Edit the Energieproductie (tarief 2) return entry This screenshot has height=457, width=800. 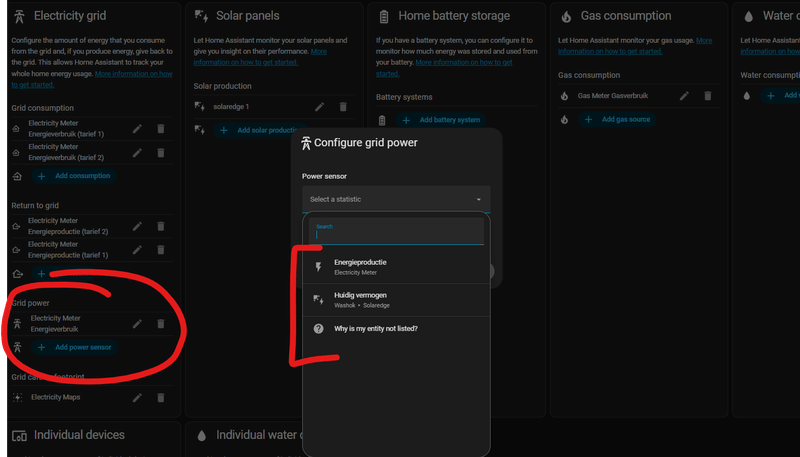coord(138,226)
